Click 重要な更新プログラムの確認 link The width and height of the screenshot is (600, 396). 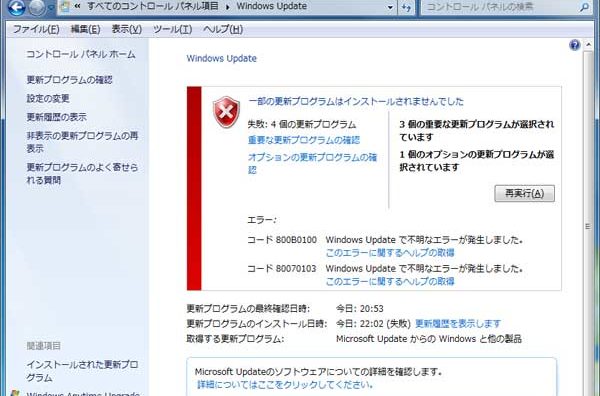tap(304, 140)
